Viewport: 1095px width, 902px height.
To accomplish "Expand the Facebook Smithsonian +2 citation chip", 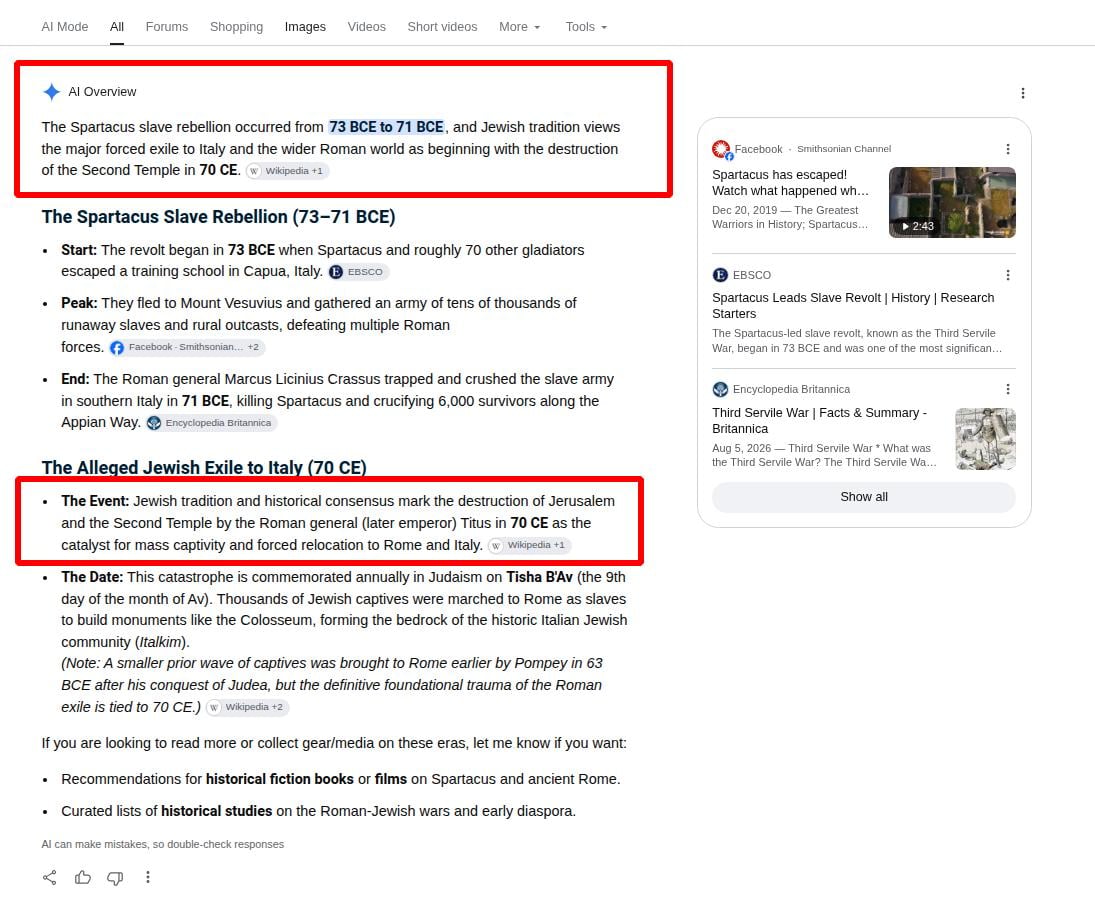I will click(x=186, y=347).
